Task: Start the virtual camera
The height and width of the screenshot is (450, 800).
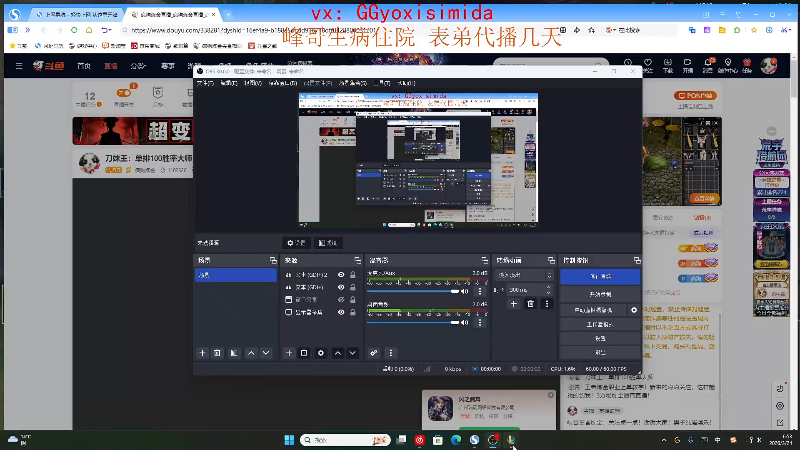Action: 593,310
